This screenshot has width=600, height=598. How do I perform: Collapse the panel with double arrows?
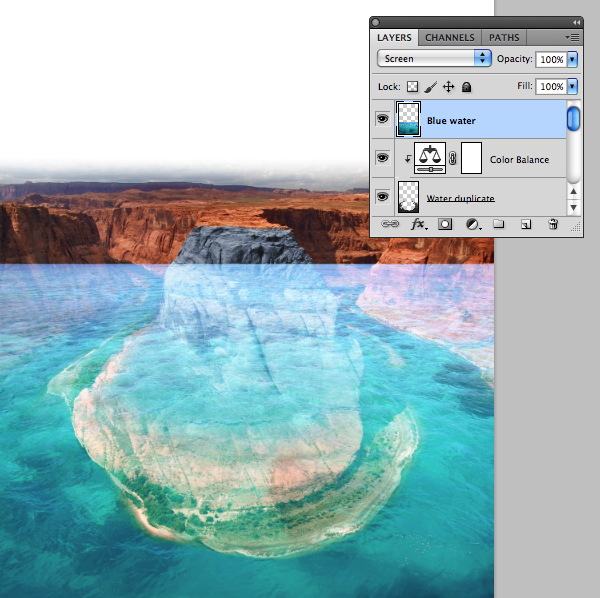pos(576,23)
